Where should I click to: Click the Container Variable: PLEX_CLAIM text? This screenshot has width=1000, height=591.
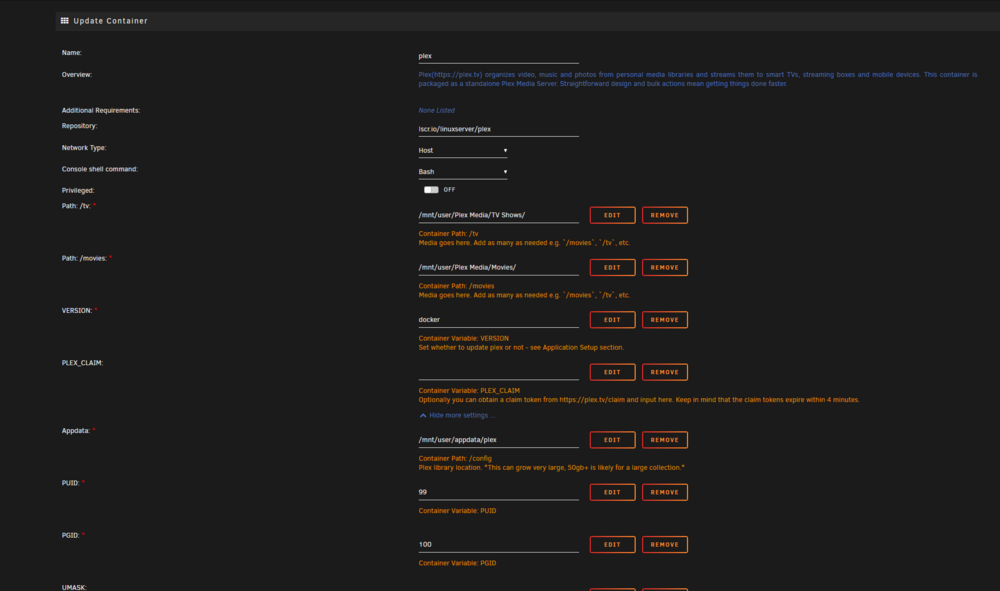469,390
